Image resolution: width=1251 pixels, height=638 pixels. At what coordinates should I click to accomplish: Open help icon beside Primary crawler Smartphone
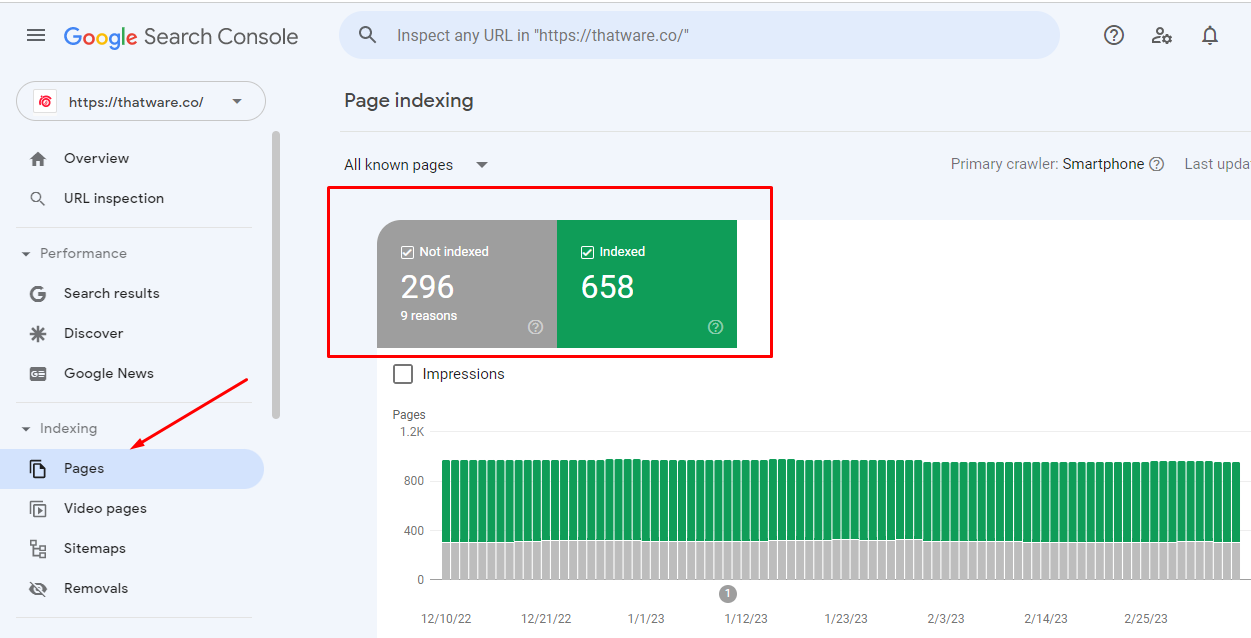[1157, 164]
